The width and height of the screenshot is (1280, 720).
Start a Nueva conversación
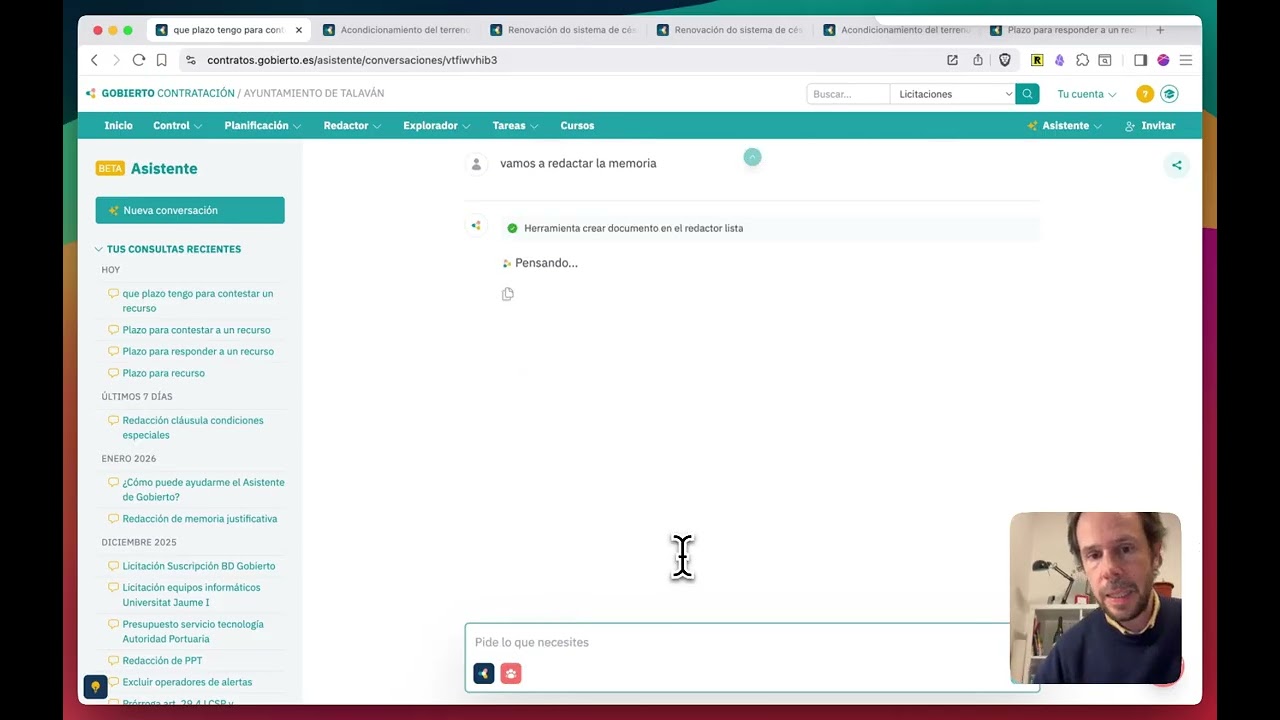190,210
